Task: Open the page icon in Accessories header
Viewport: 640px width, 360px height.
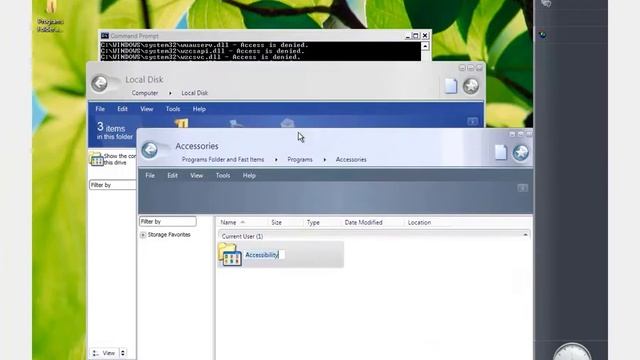Action: pyautogui.click(x=501, y=152)
